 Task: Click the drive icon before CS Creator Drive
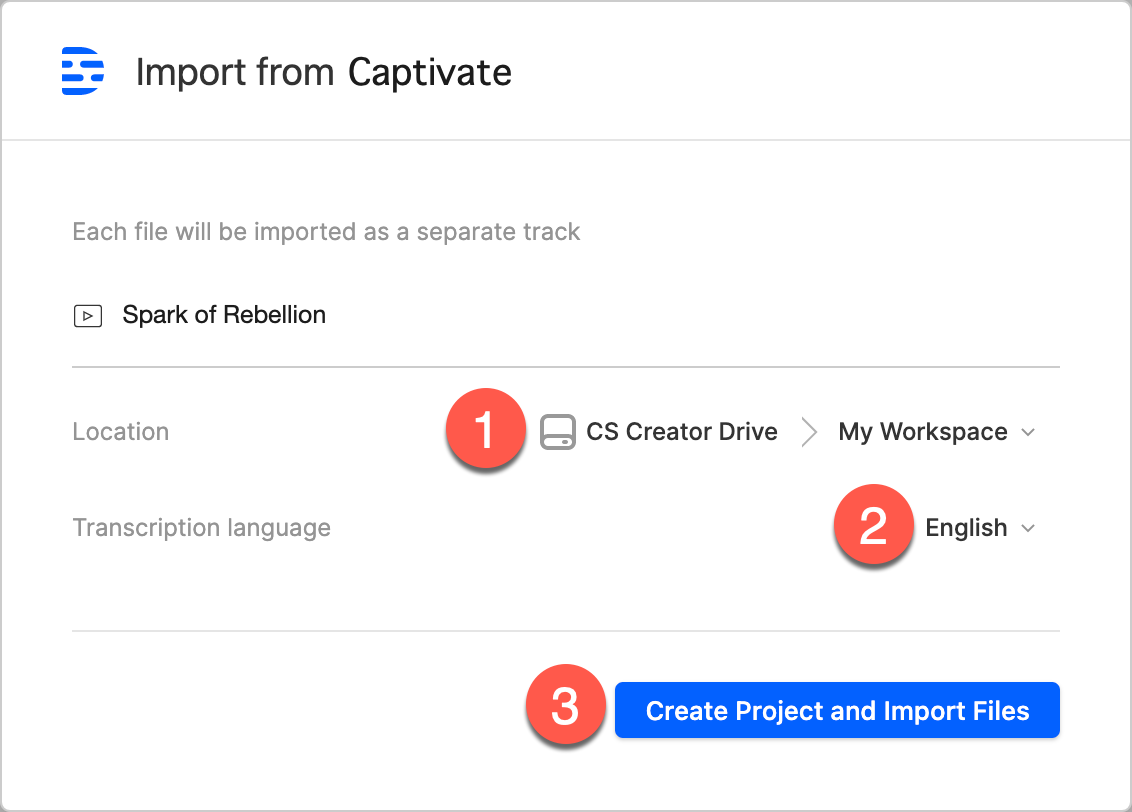click(558, 432)
